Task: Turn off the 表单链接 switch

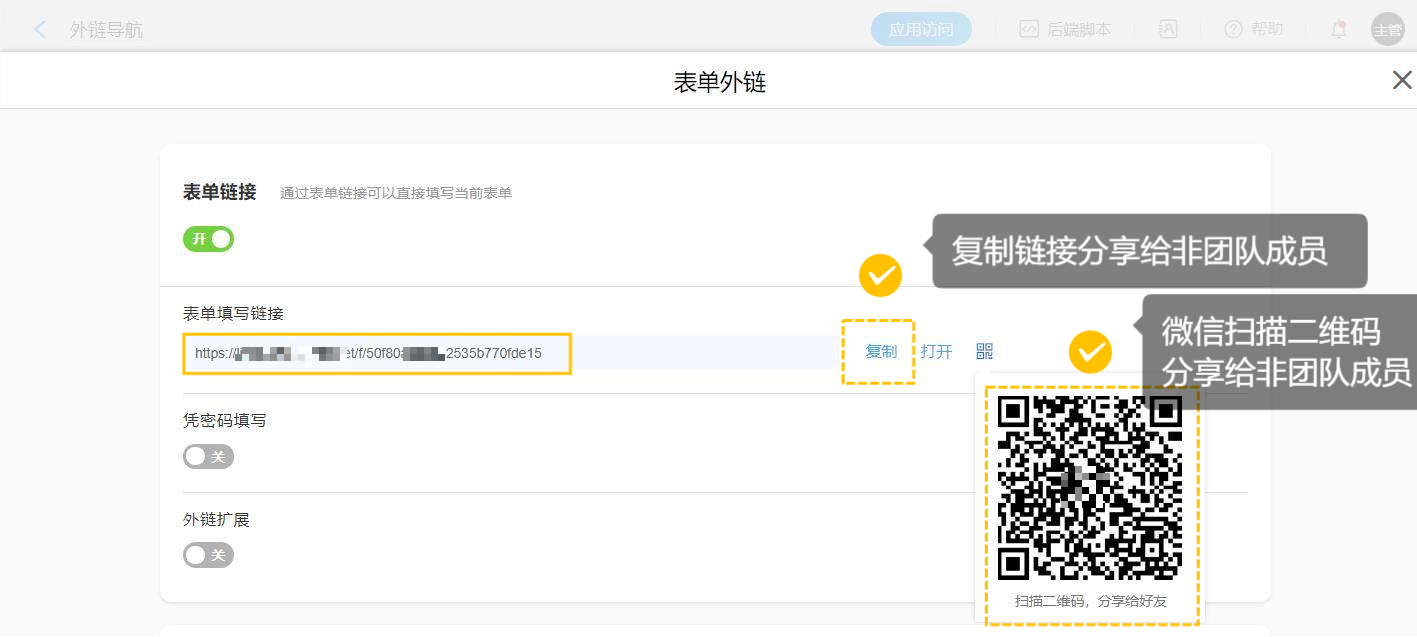Action: click(x=208, y=239)
